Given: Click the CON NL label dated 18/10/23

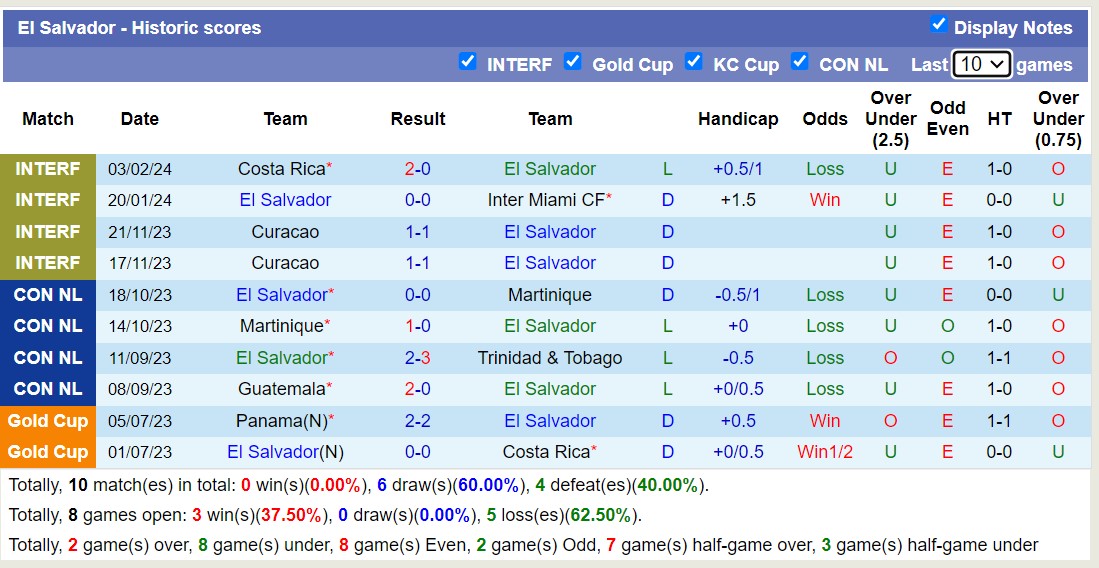Looking at the screenshot, I should pos(48,295).
